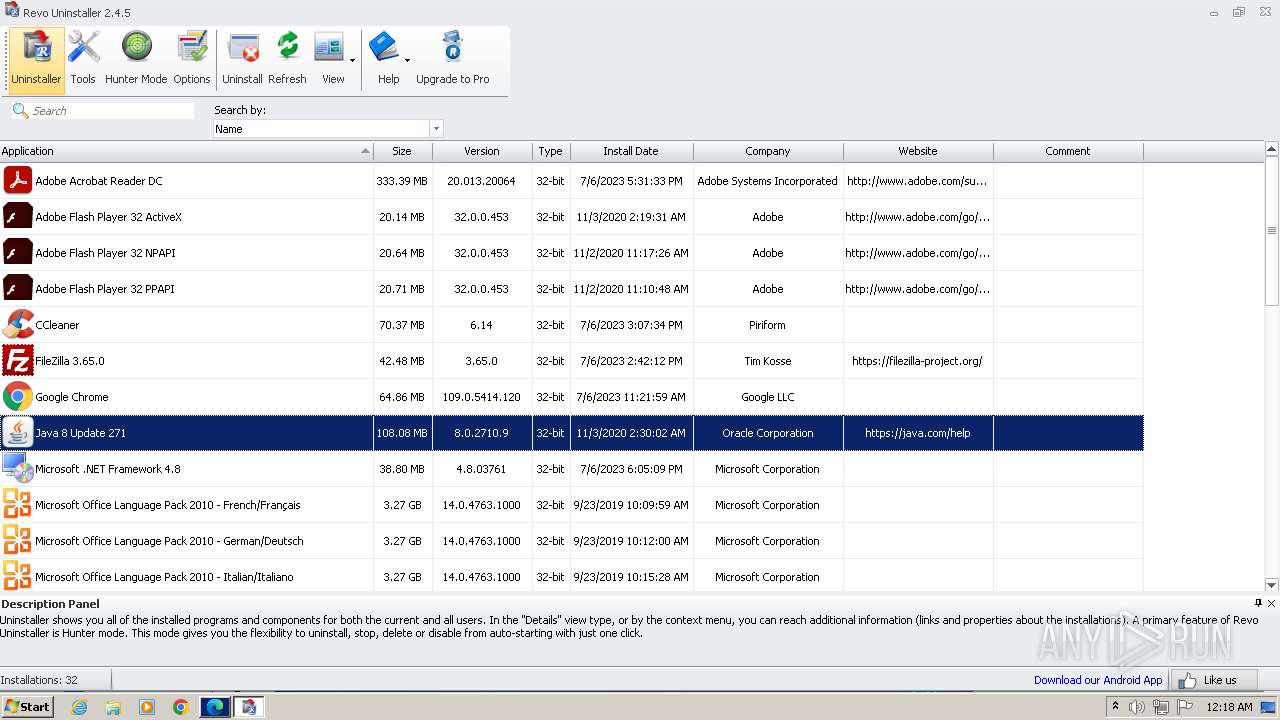The image size is (1280, 720).
Task: Click the 6.14 version cell
Action: tap(482, 325)
